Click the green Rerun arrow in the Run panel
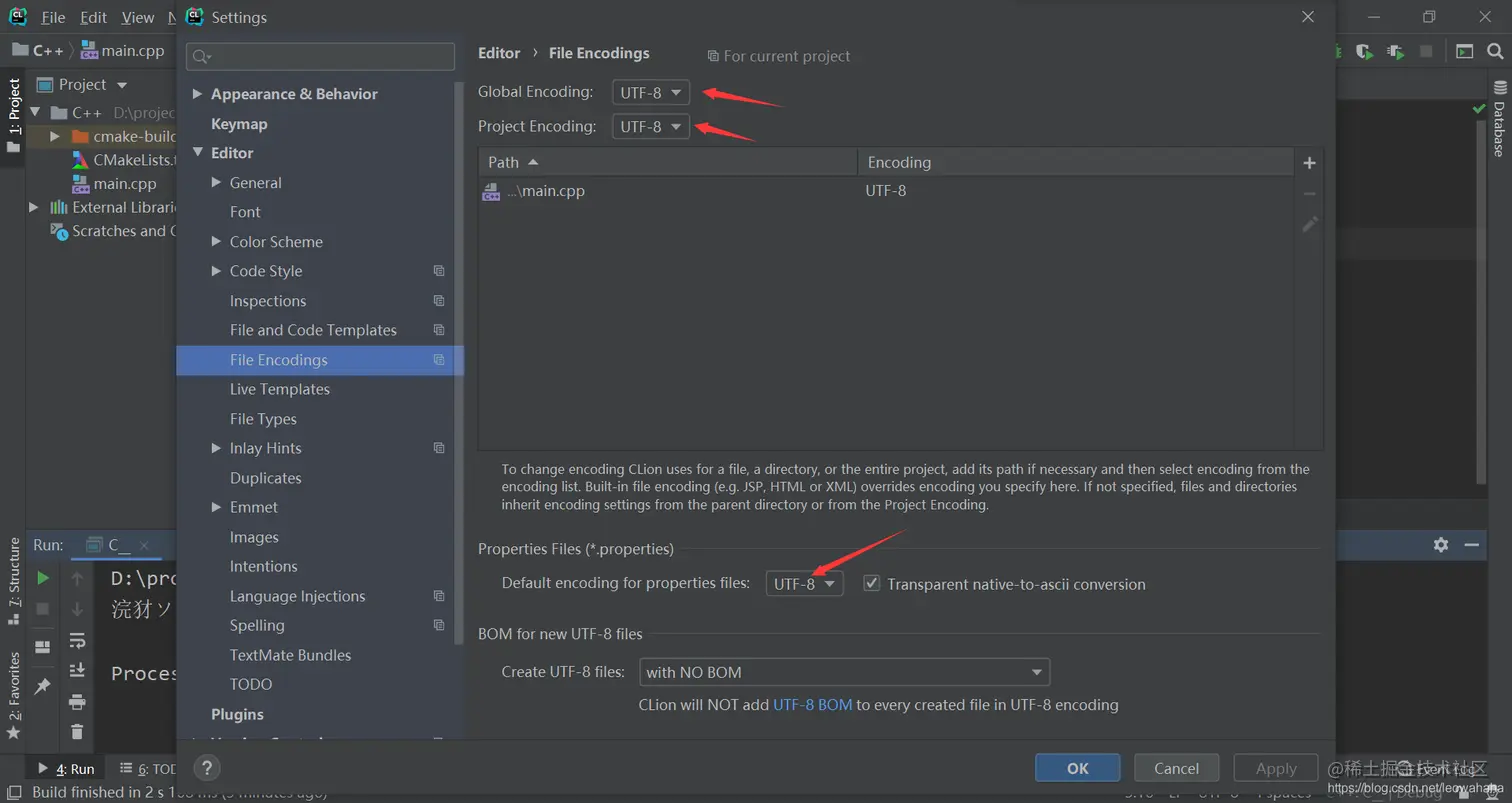The width and height of the screenshot is (1512, 803). tap(42, 578)
